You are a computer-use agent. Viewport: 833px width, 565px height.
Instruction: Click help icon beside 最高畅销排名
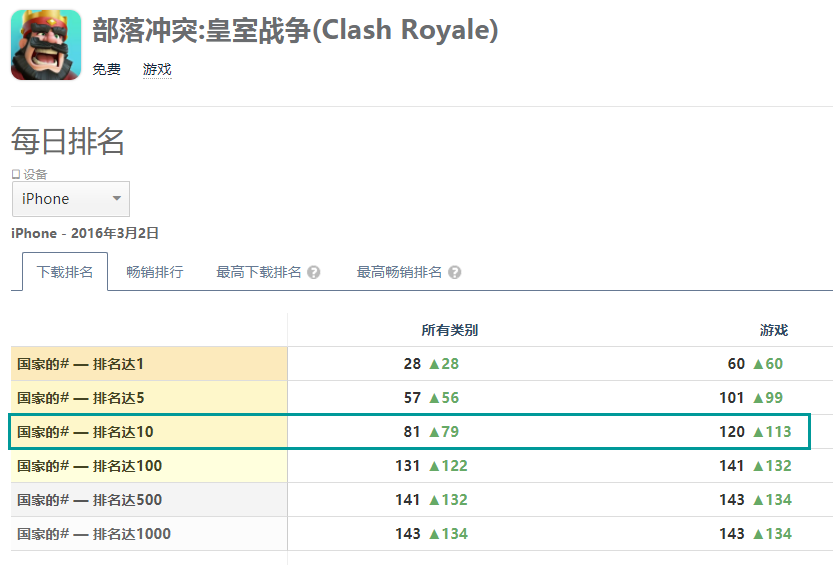point(455,272)
